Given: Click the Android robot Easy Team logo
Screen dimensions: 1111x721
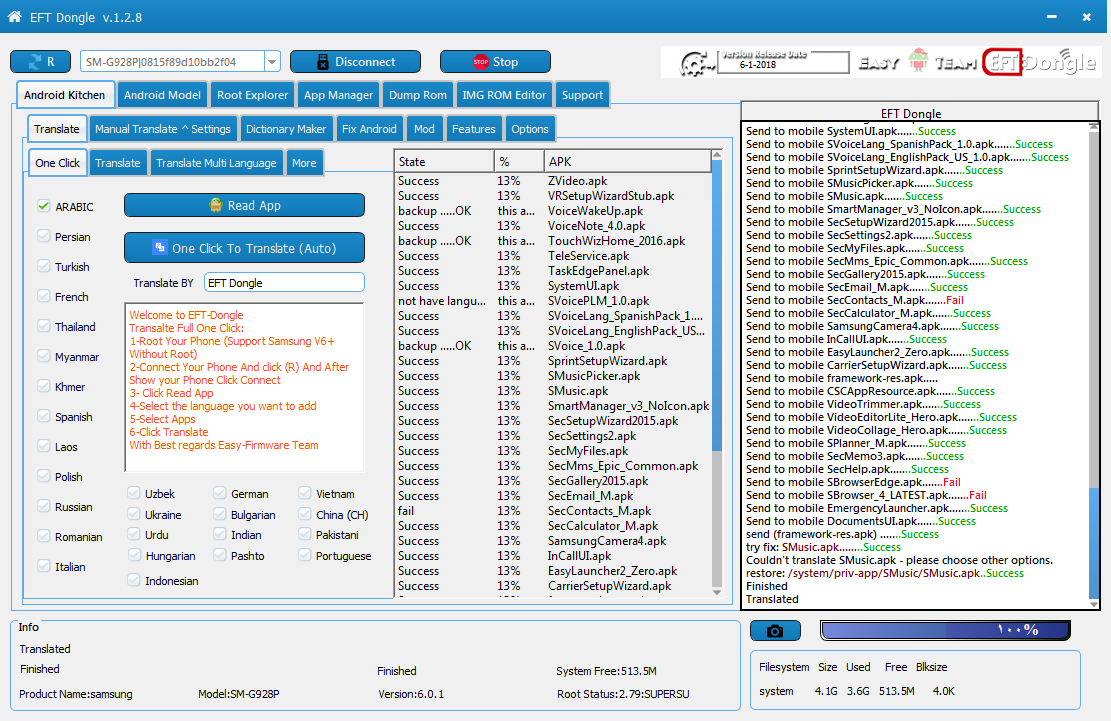Looking at the screenshot, I should click(x=918, y=62).
